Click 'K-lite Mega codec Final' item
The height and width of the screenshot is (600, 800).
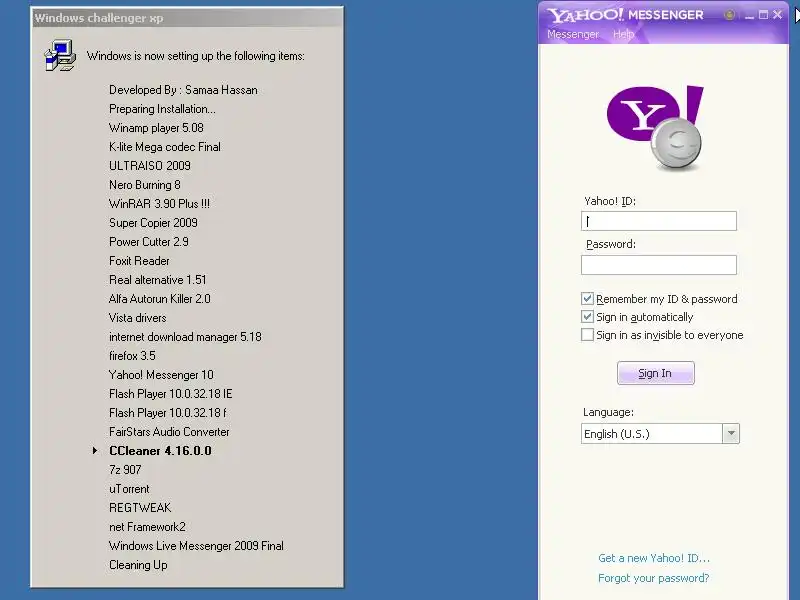point(165,147)
